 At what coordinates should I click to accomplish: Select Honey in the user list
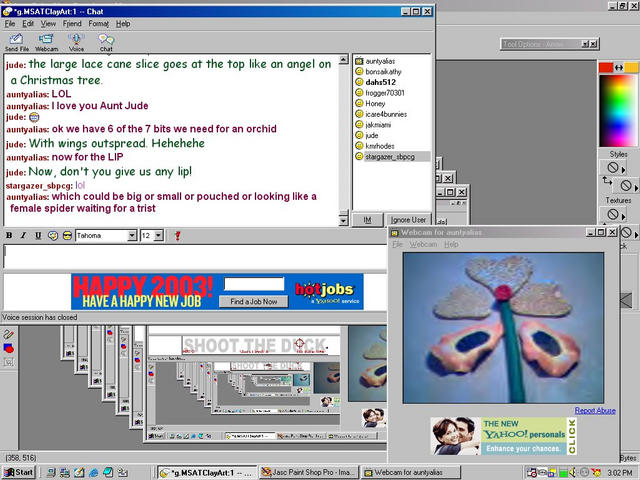pyautogui.click(x=375, y=104)
